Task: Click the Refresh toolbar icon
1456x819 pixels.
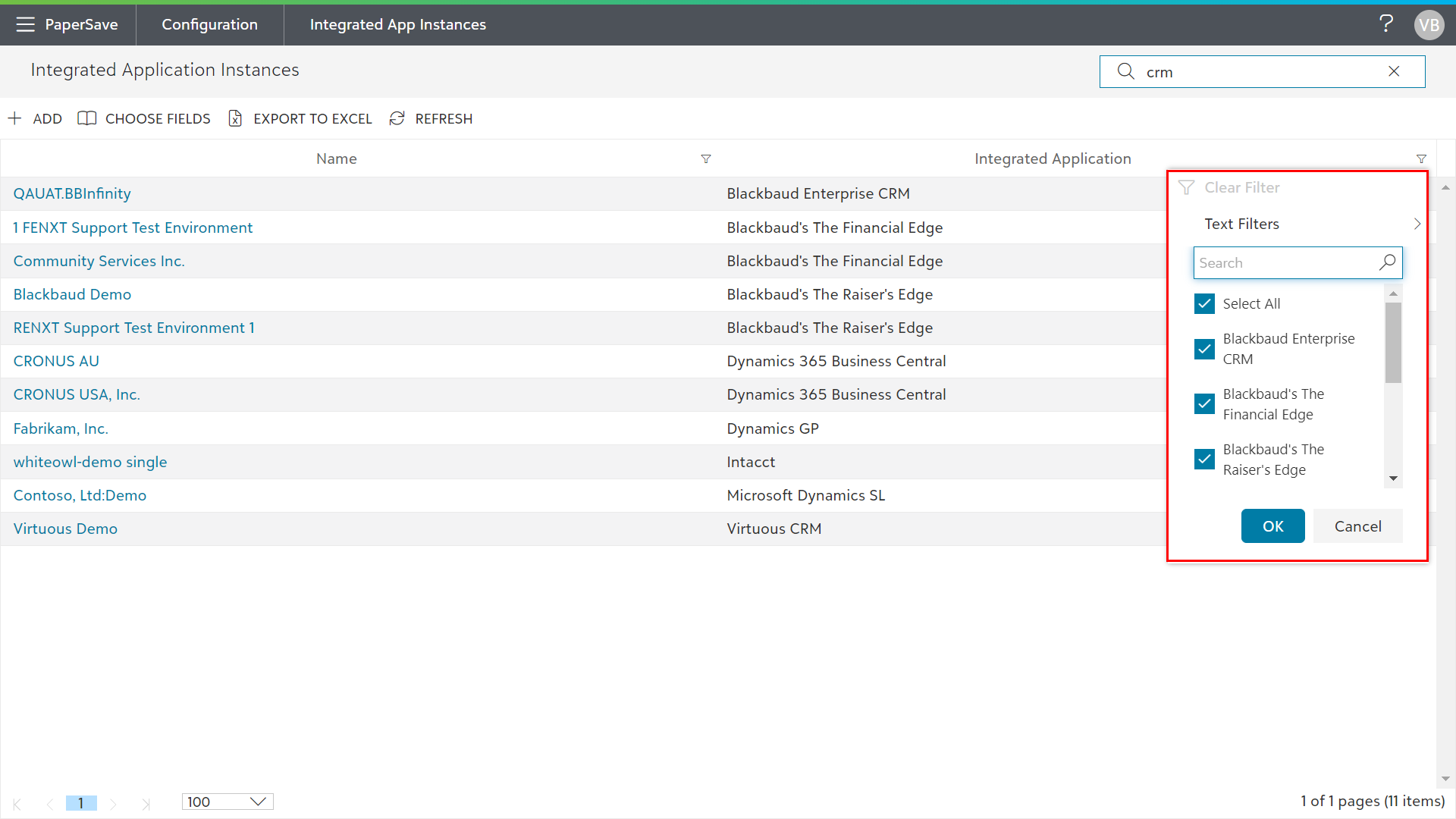Action: click(x=397, y=118)
